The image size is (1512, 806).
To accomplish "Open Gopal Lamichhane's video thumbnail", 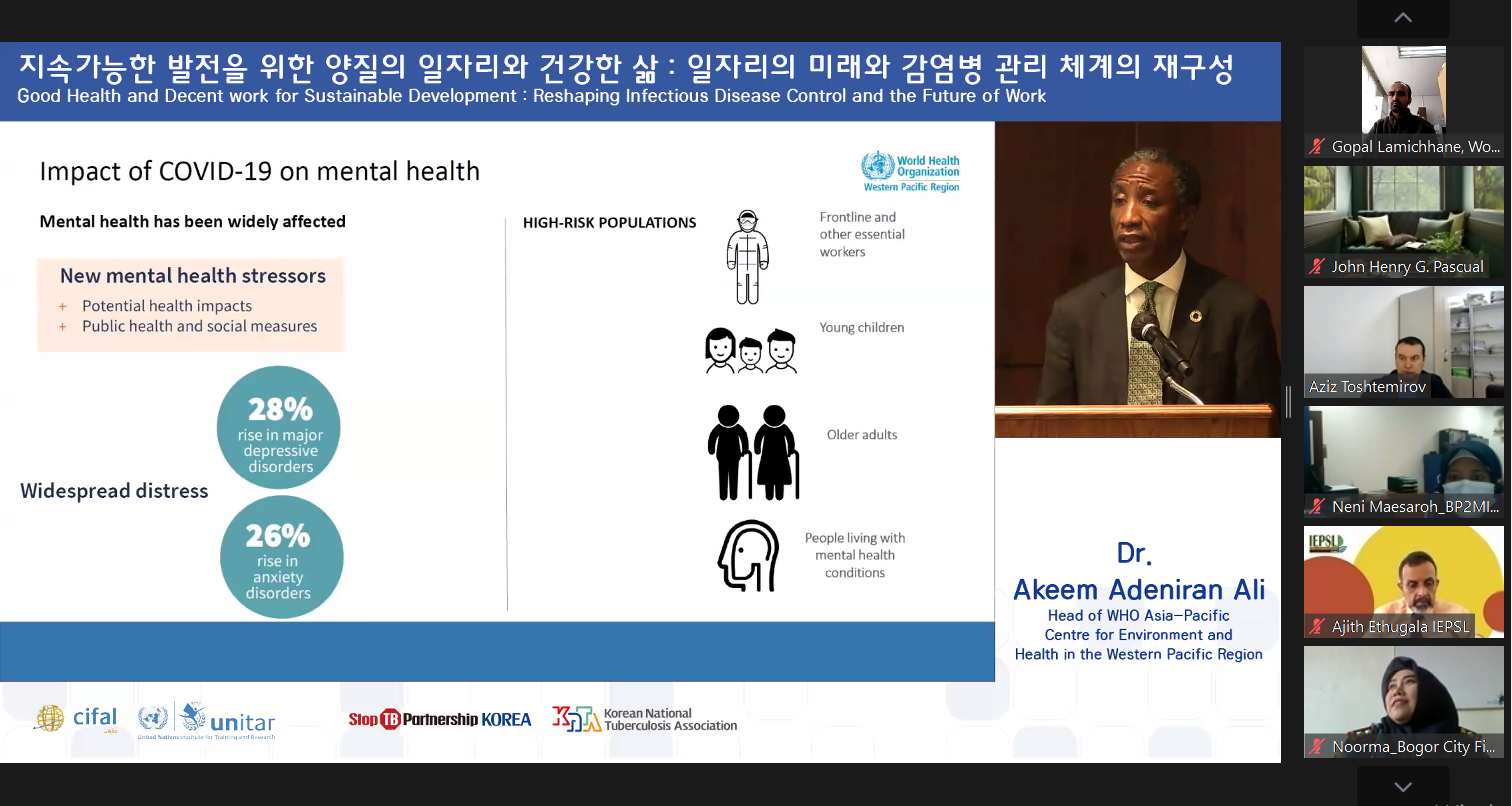I will point(1403,101).
